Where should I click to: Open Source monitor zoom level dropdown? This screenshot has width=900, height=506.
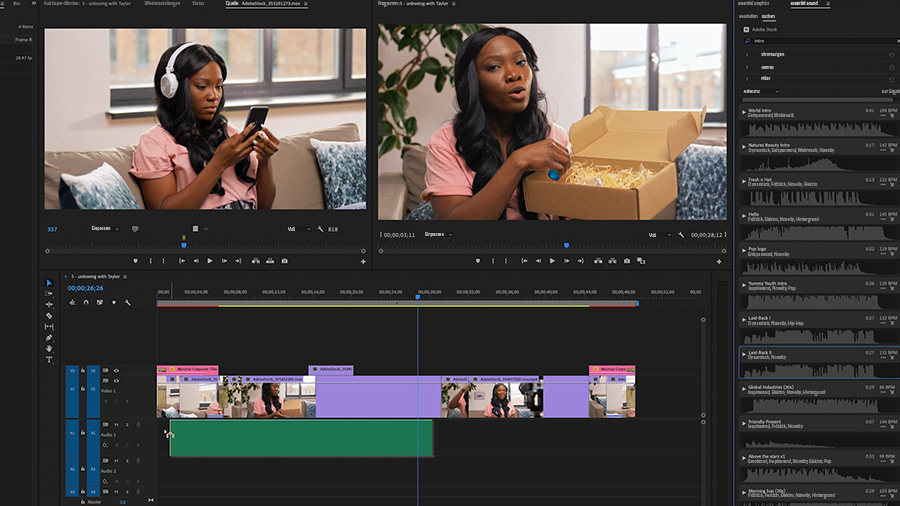pos(105,228)
